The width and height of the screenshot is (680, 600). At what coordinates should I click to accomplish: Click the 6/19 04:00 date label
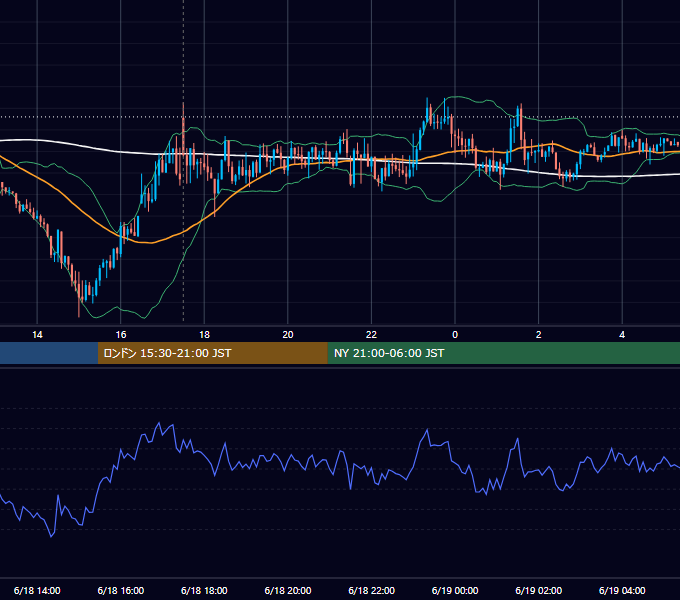(622, 590)
